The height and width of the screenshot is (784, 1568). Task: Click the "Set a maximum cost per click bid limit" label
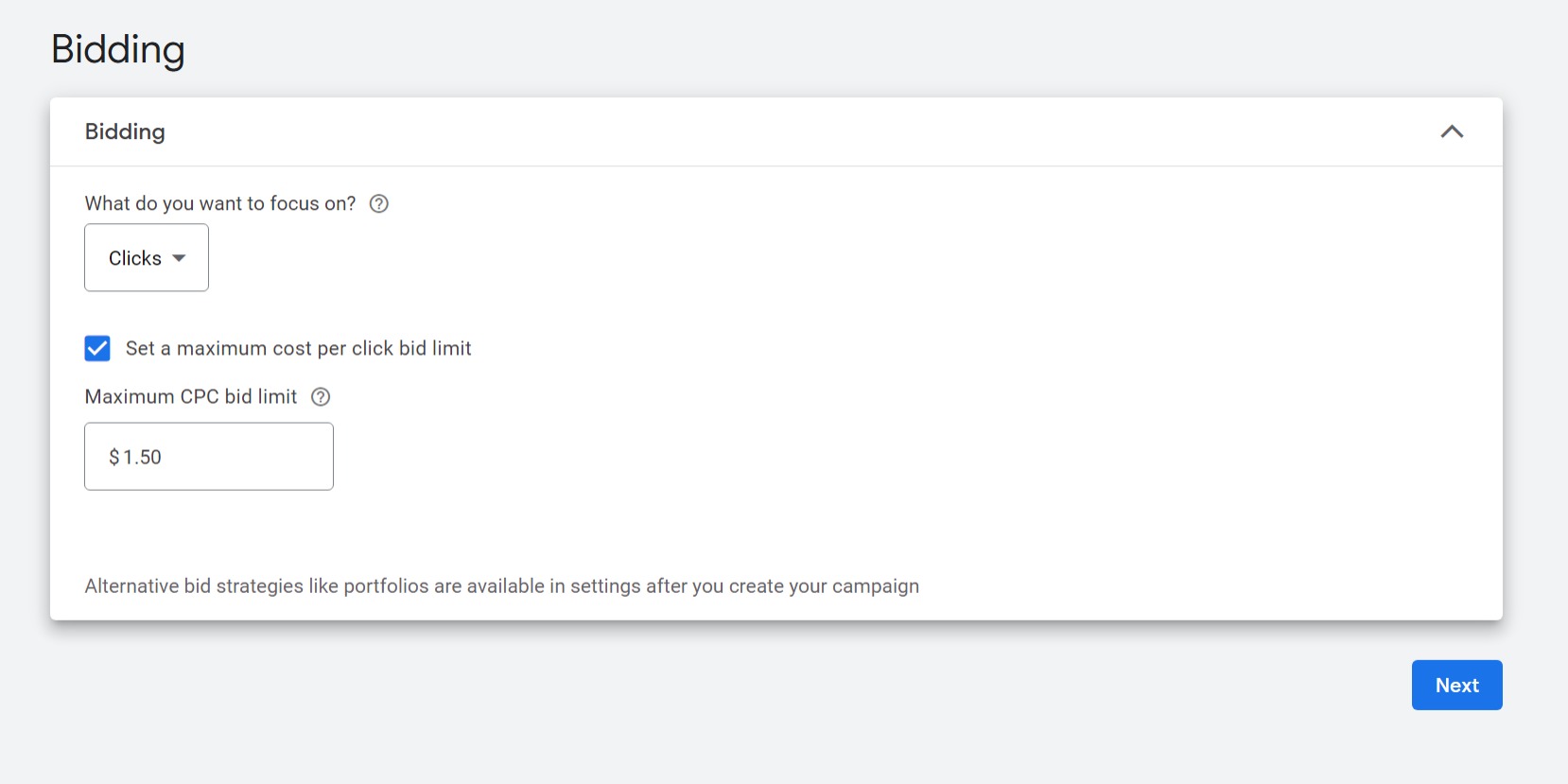(x=298, y=348)
